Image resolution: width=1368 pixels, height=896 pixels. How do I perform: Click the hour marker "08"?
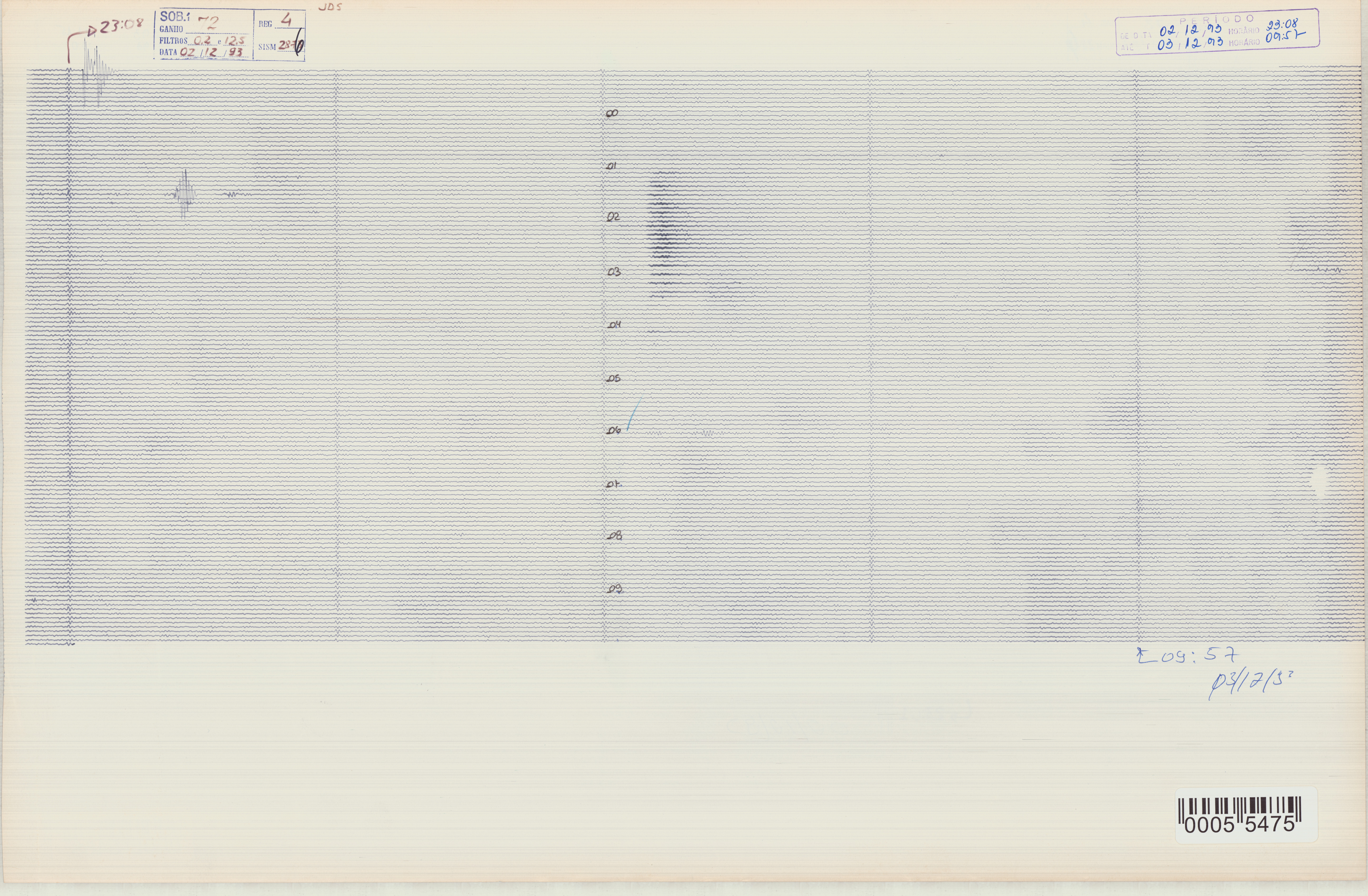[x=614, y=536]
